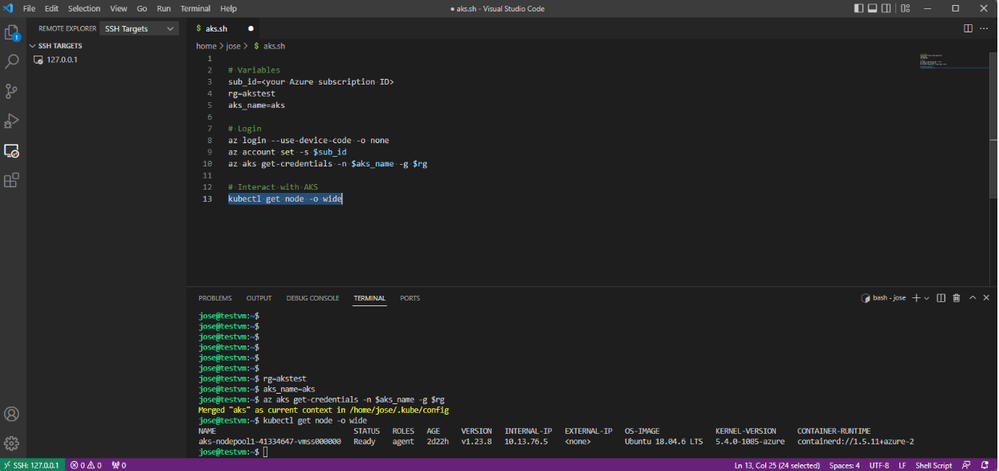Open the View menu
Viewport: 999px width, 471px height.
[x=119, y=8]
